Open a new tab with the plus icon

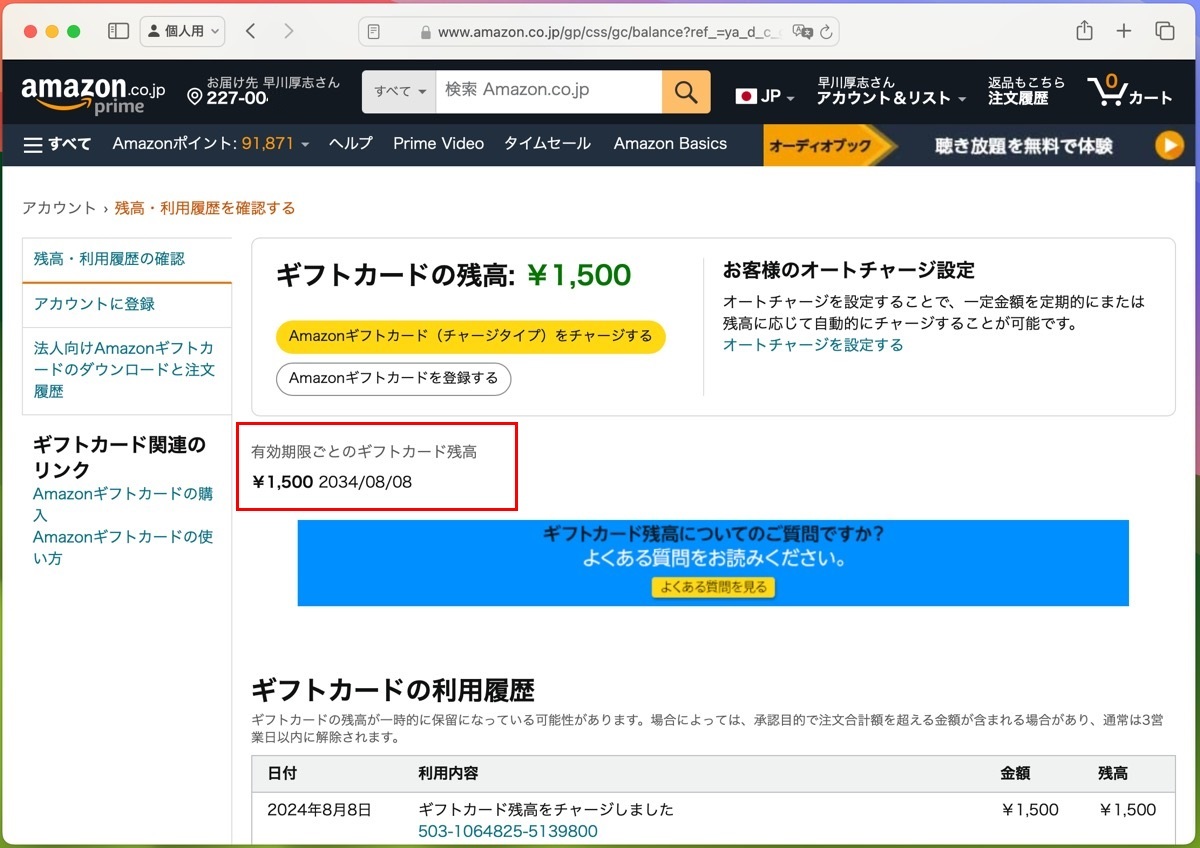click(x=1124, y=31)
